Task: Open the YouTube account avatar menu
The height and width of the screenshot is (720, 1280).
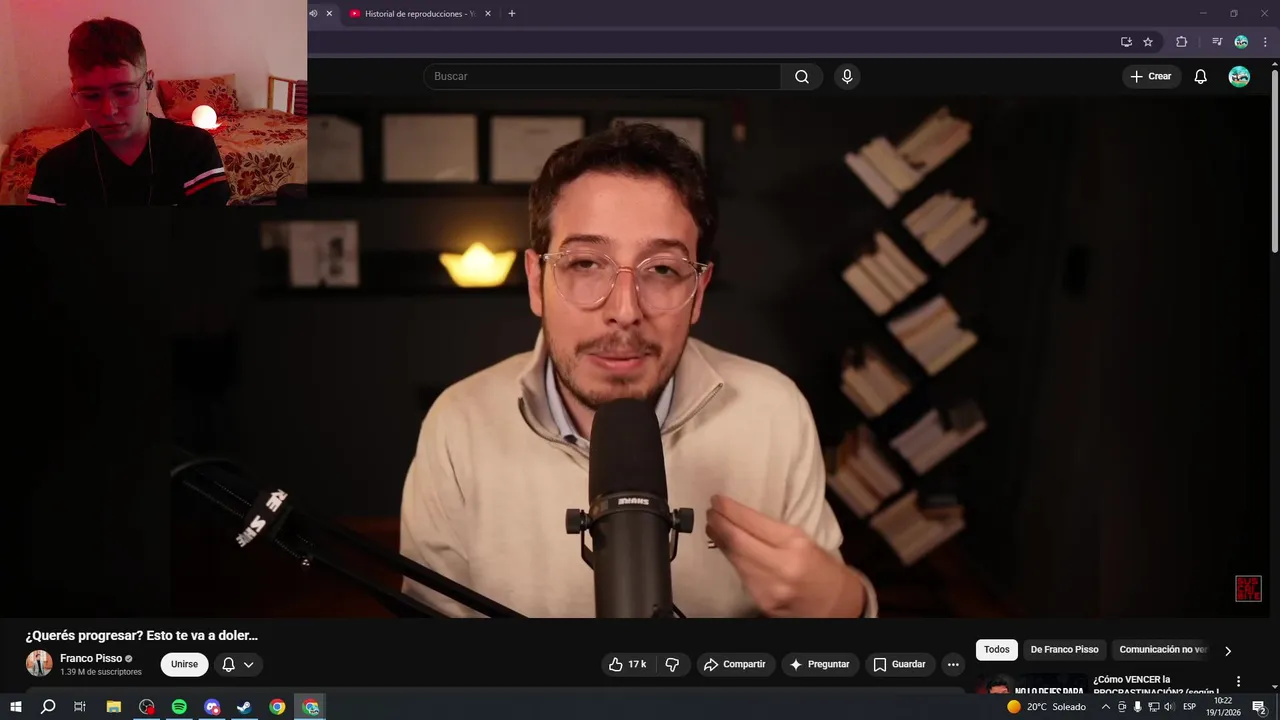Action: click(x=1239, y=76)
